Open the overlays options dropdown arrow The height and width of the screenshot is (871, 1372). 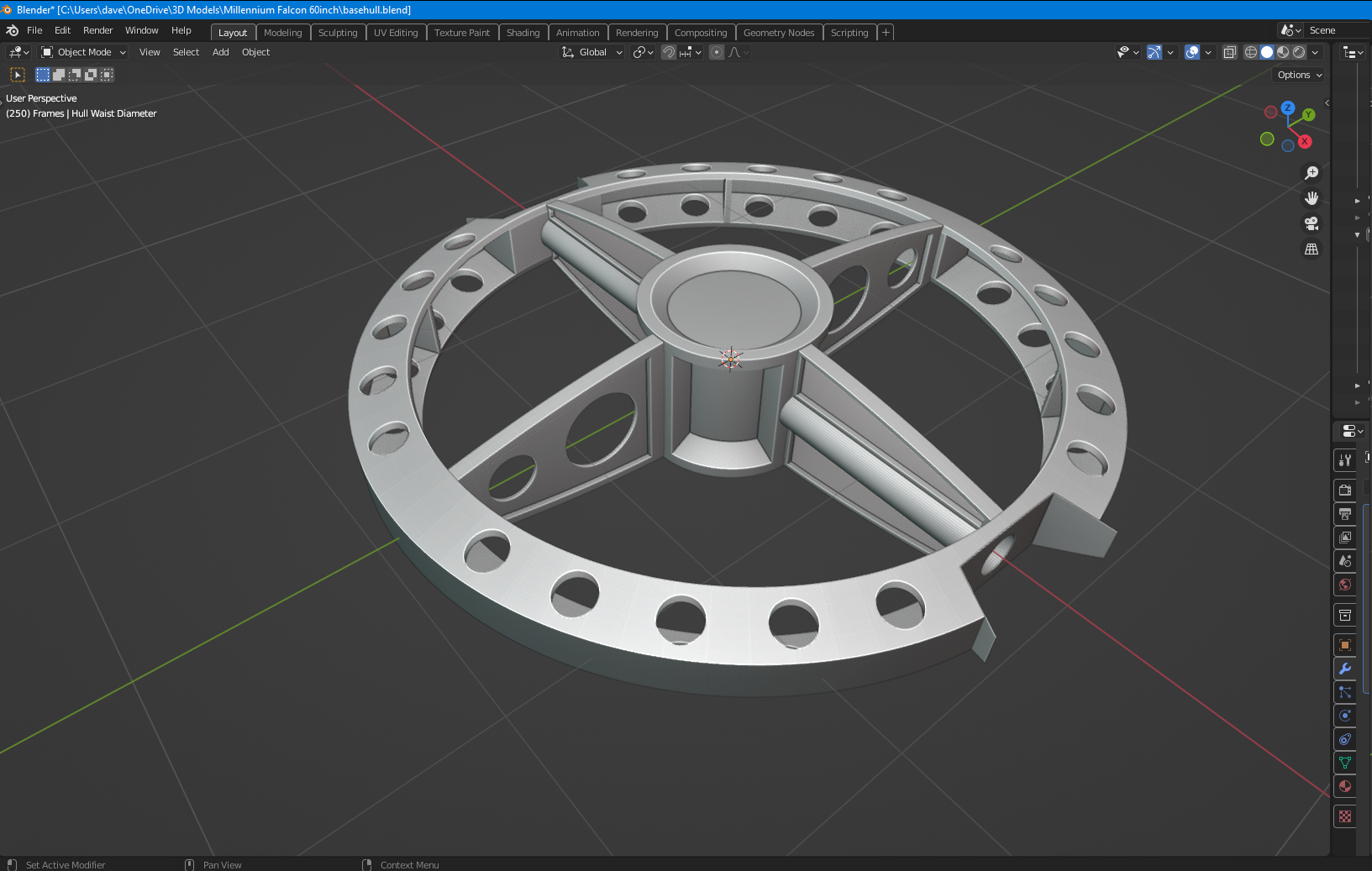[1208, 52]
